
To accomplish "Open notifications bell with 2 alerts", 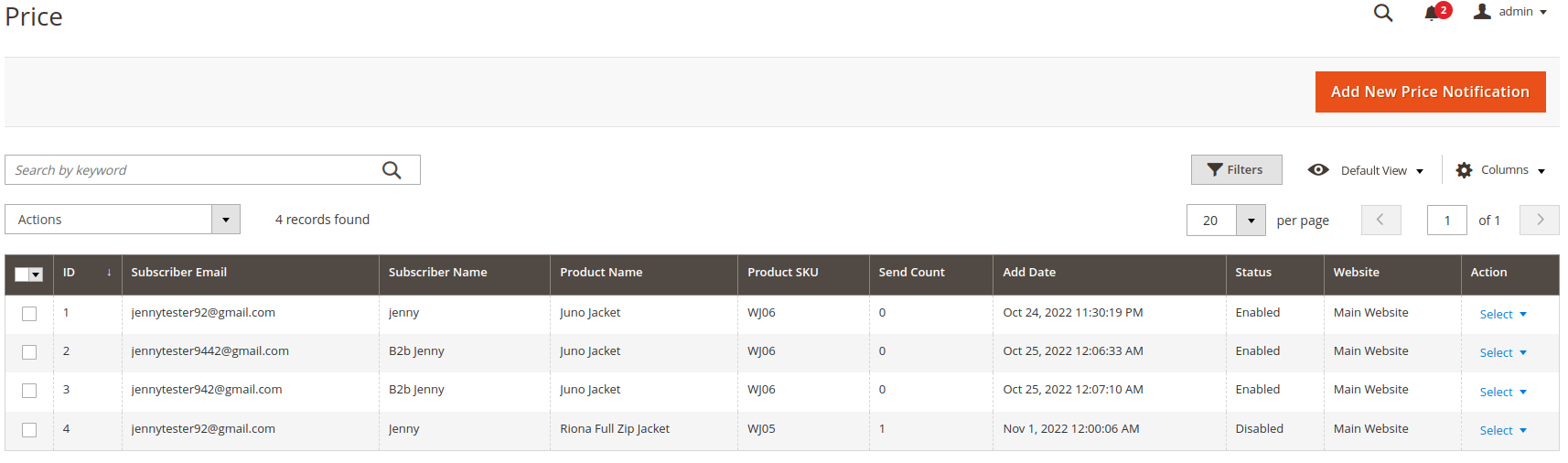I will (x=1436, y=12).
